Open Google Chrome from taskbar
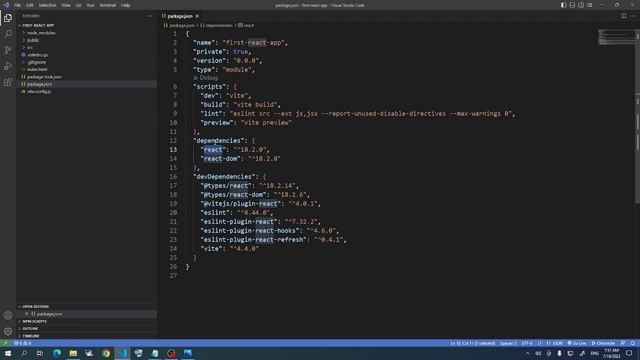 pyautogui.click(x=106, y=353)
